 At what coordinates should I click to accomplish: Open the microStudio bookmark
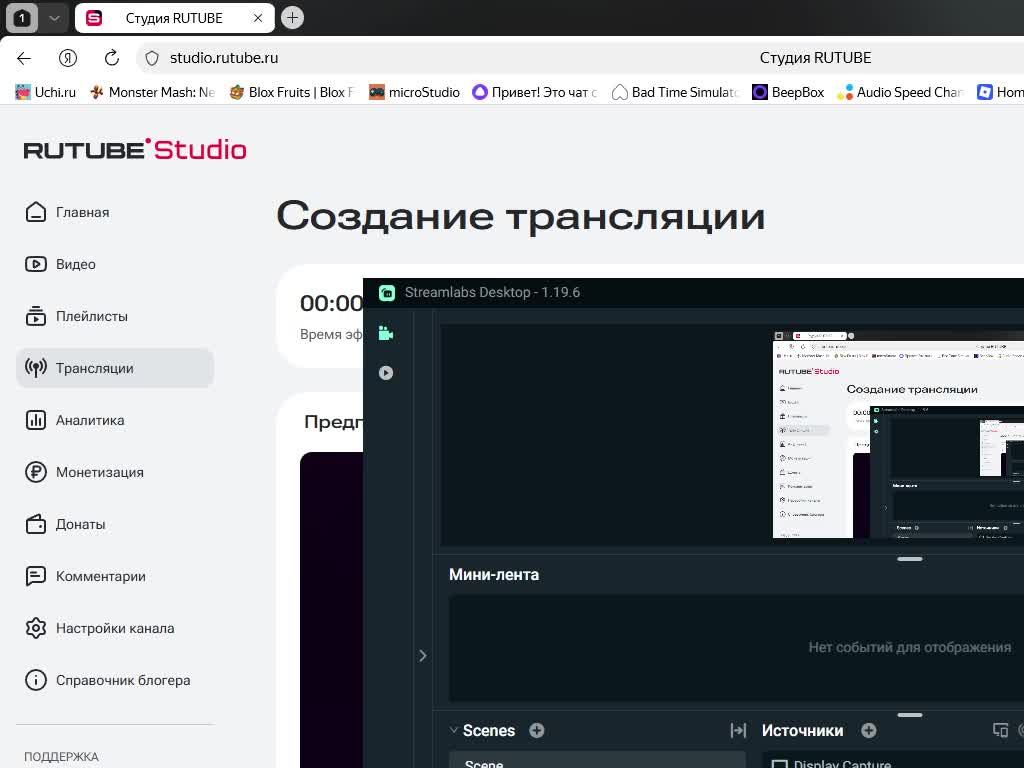[414, 92]
